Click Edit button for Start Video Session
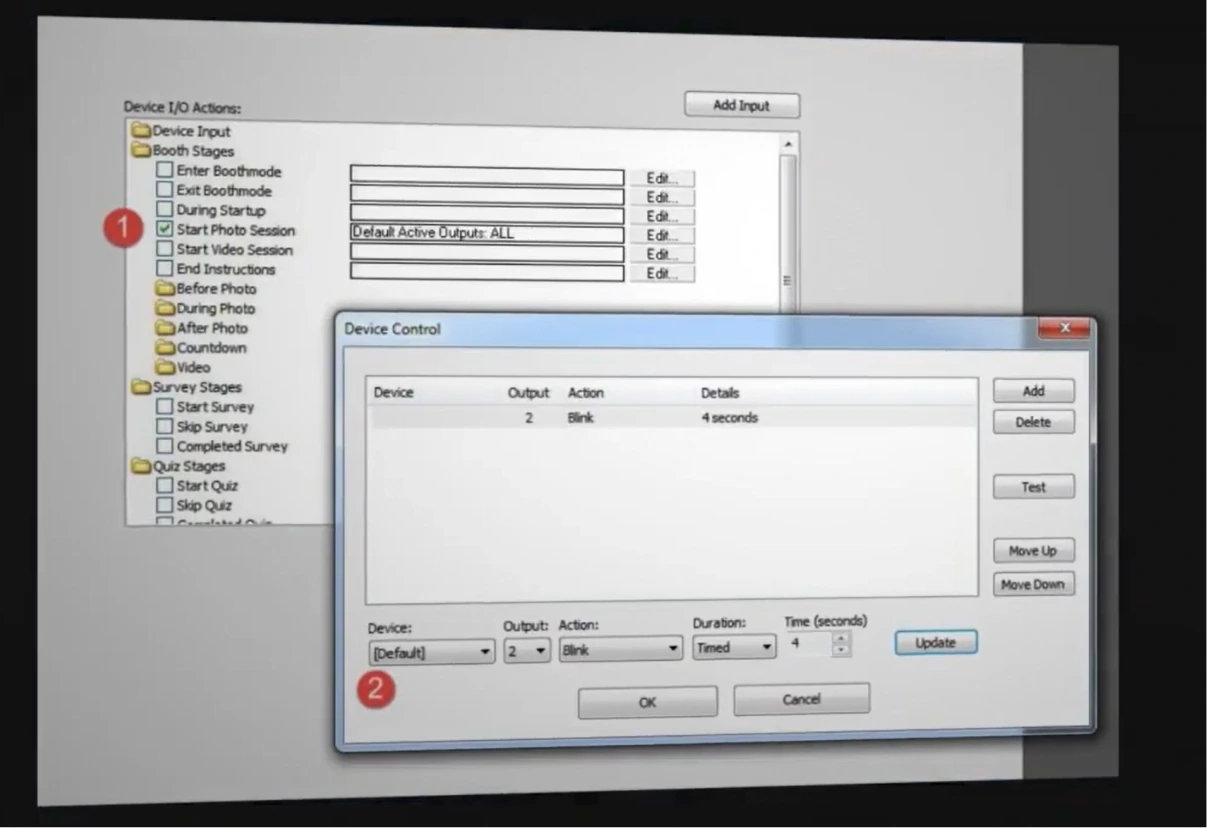Viewport: 1207px width, 828px height. (x=662, y=254)
